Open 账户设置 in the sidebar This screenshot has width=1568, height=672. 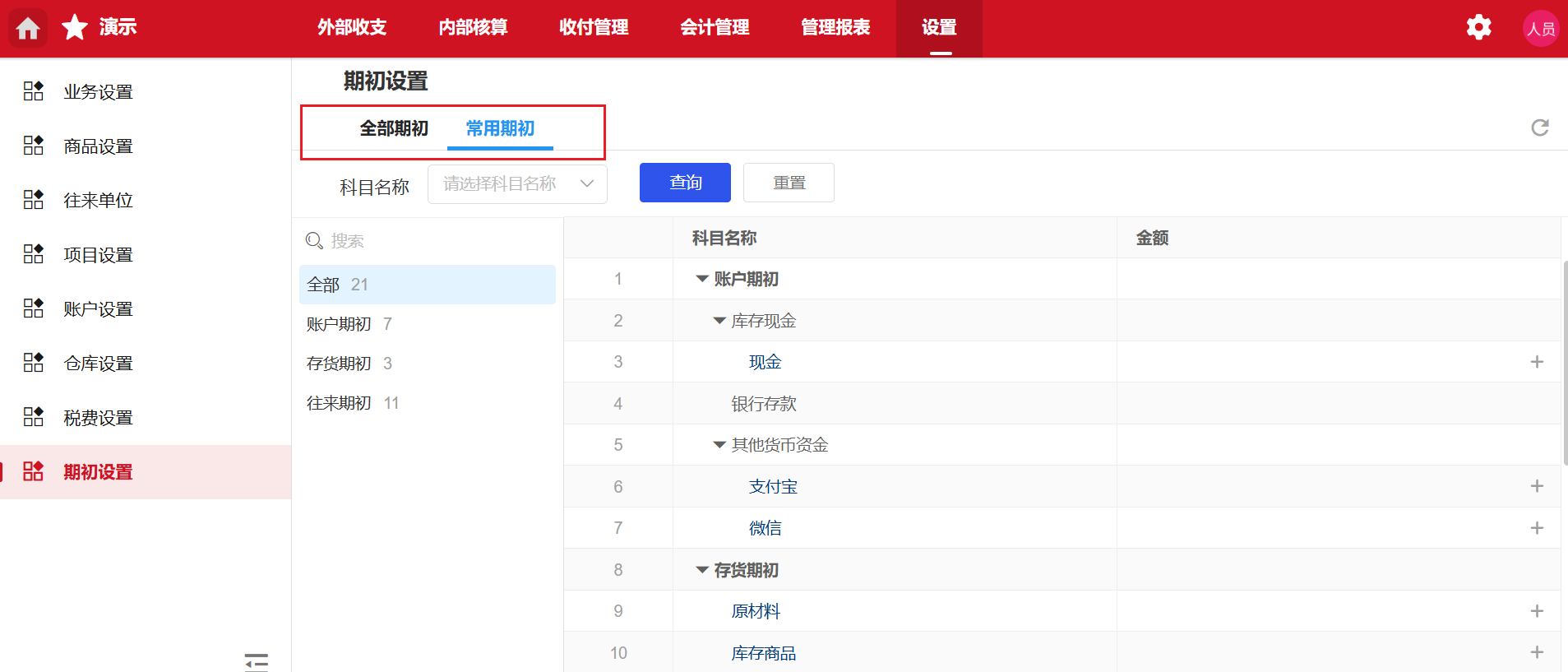[98, 309]
